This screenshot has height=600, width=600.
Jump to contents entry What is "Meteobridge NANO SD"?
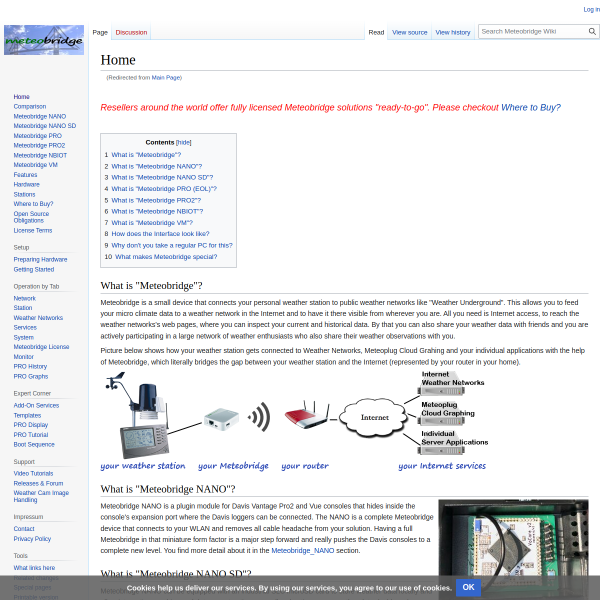[x=162, y=178]
